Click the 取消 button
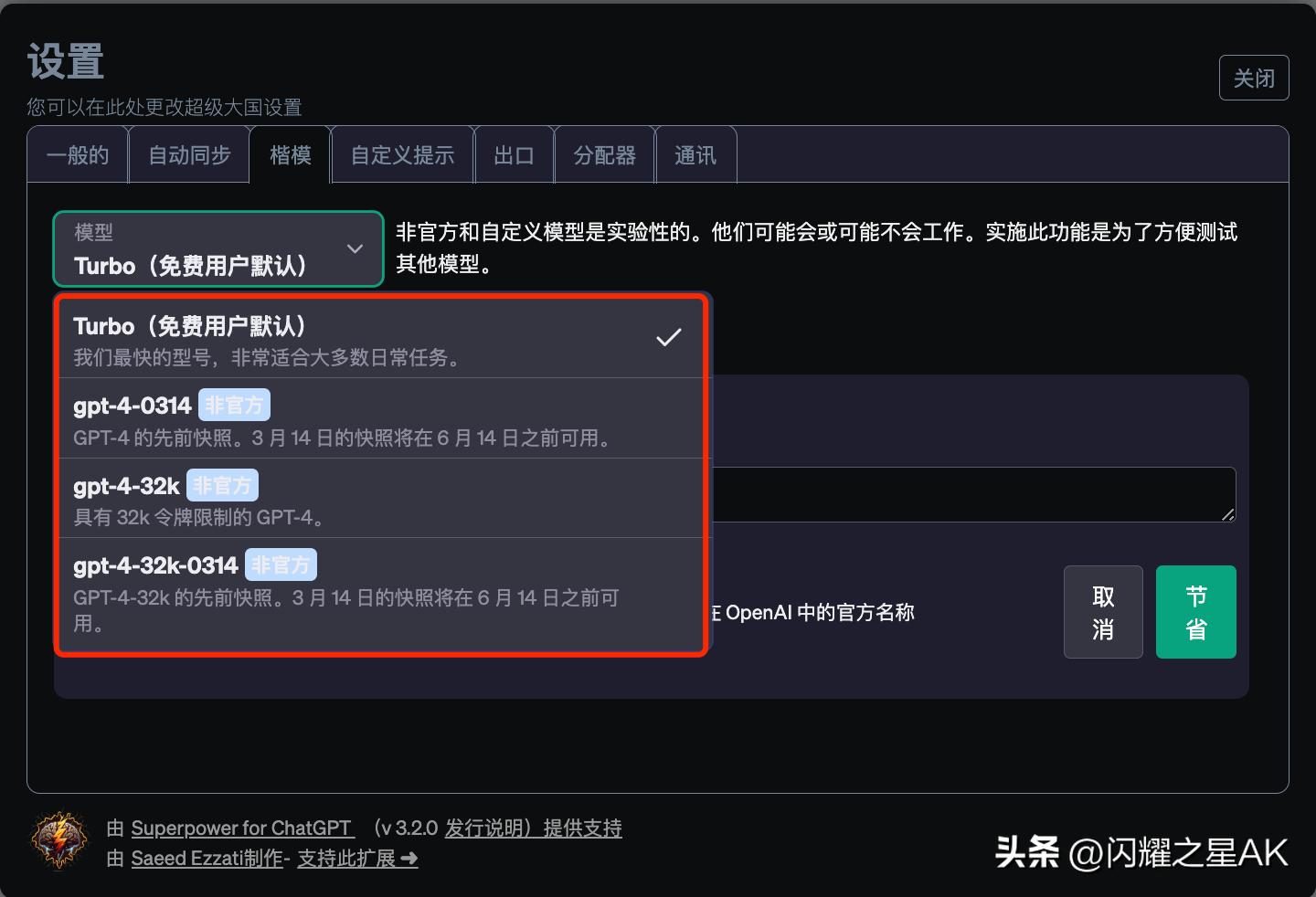 click(1102, 612)
